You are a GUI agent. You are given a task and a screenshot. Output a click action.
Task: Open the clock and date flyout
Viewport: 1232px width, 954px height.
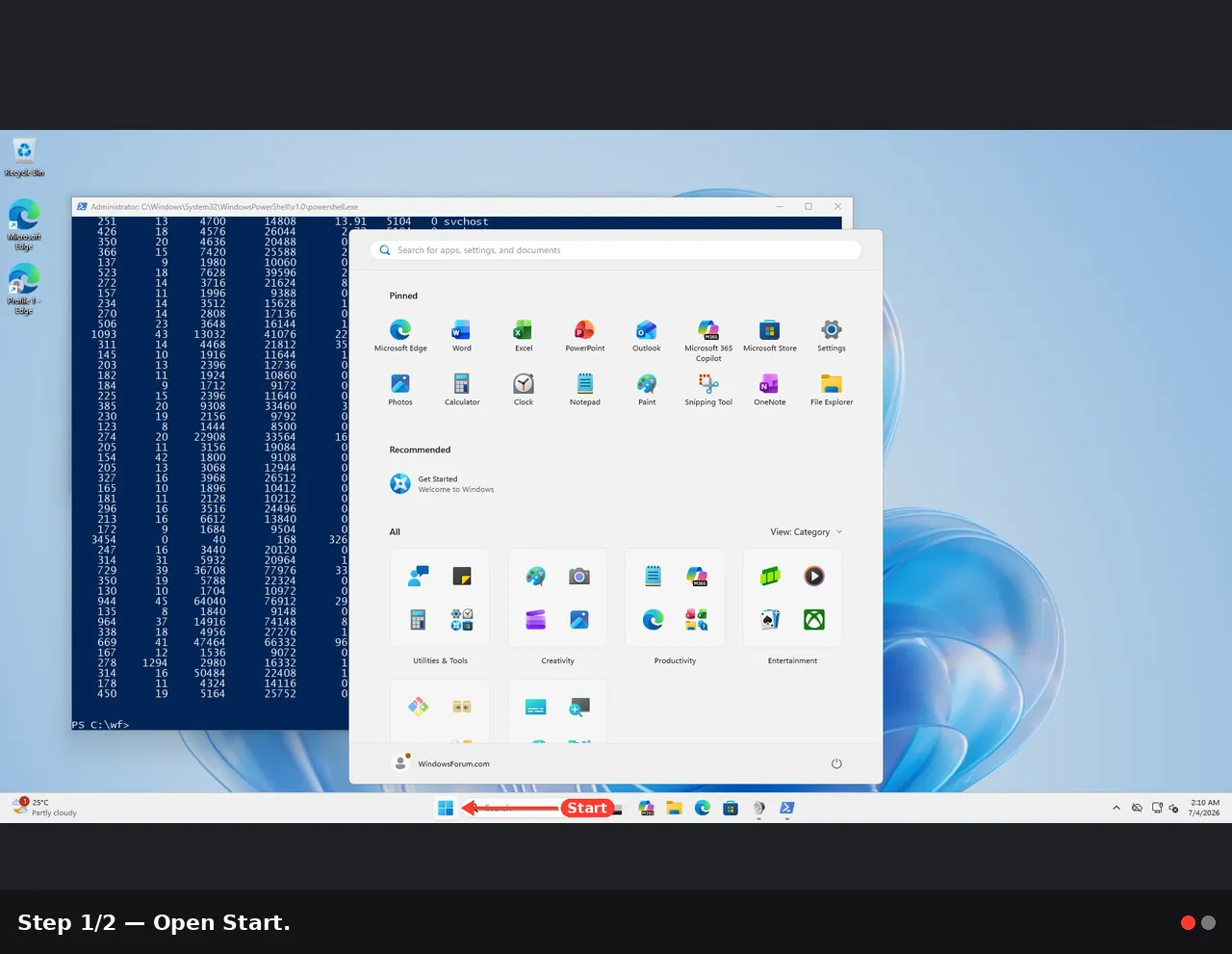[x=1204, y=808]
